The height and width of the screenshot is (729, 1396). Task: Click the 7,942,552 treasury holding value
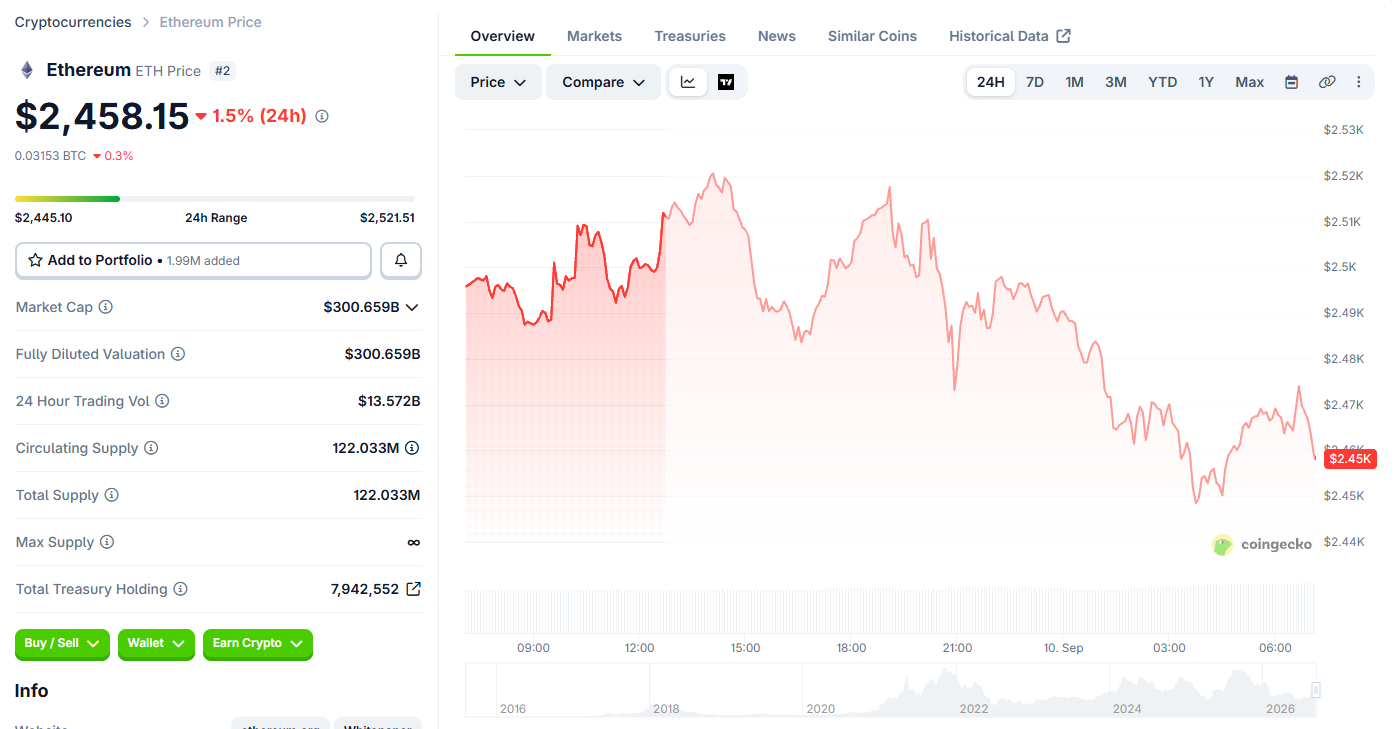(x=364, y=589)
